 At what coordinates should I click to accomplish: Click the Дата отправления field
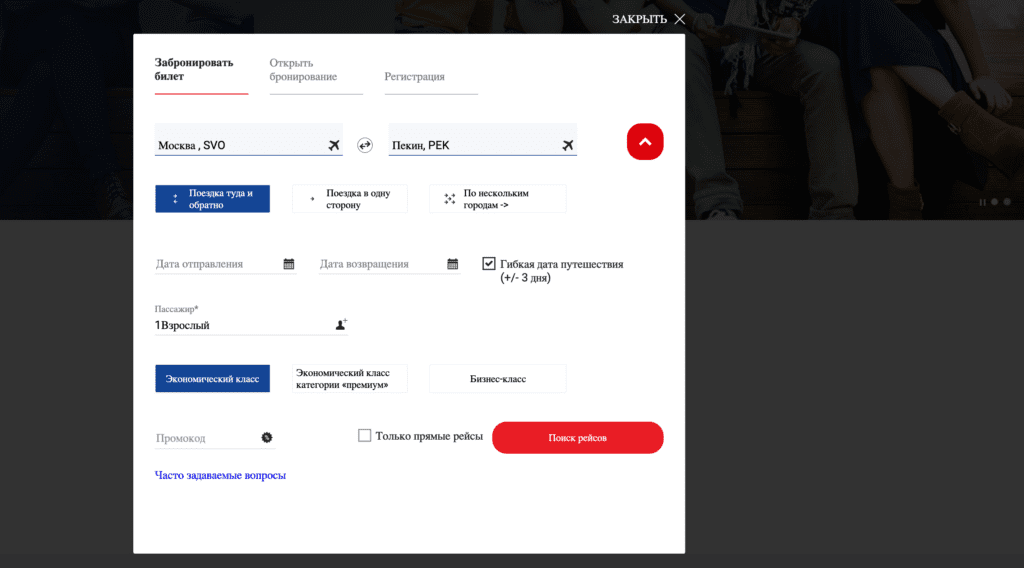pyautogui.click(x=225, y=264)
